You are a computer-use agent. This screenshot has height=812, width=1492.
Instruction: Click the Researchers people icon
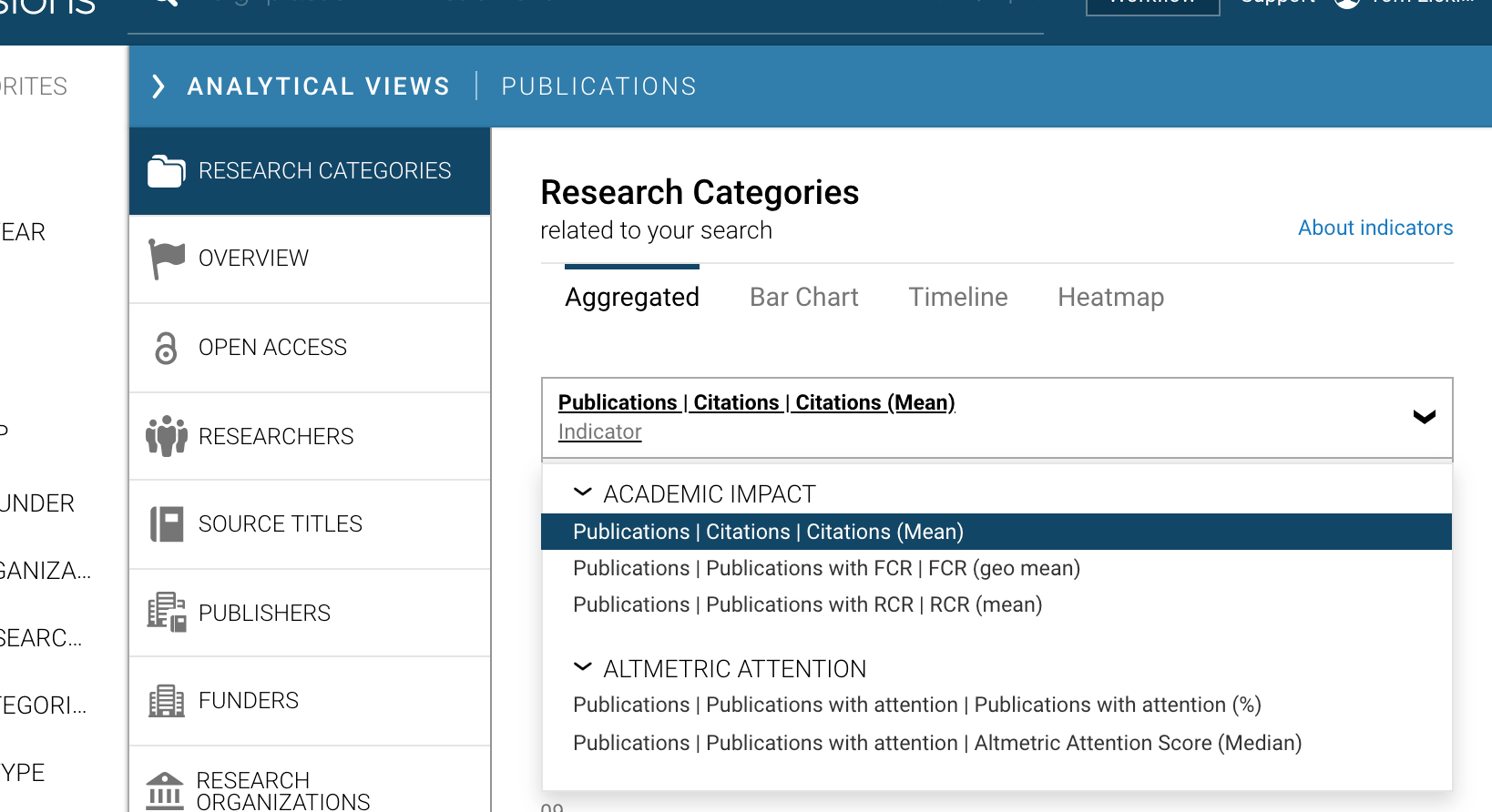tap(166, 436)
